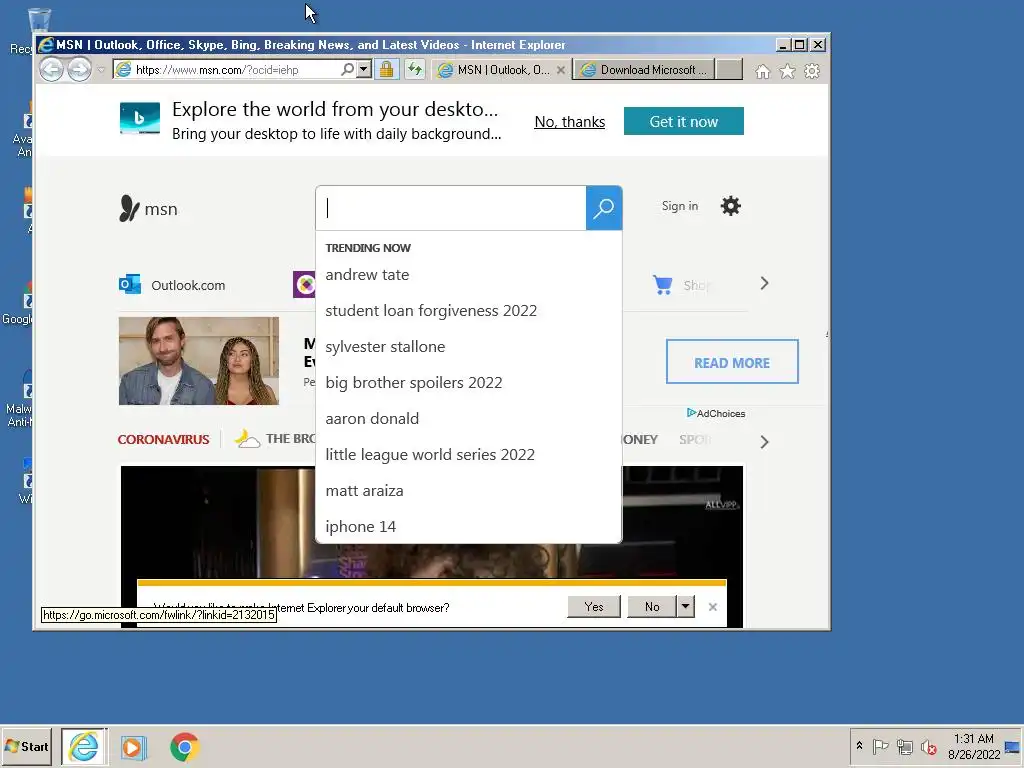This screenshot has height=768, width=1024.
Task: Open the dropdown arrow beside No
Action: click(x=685, y=607)
